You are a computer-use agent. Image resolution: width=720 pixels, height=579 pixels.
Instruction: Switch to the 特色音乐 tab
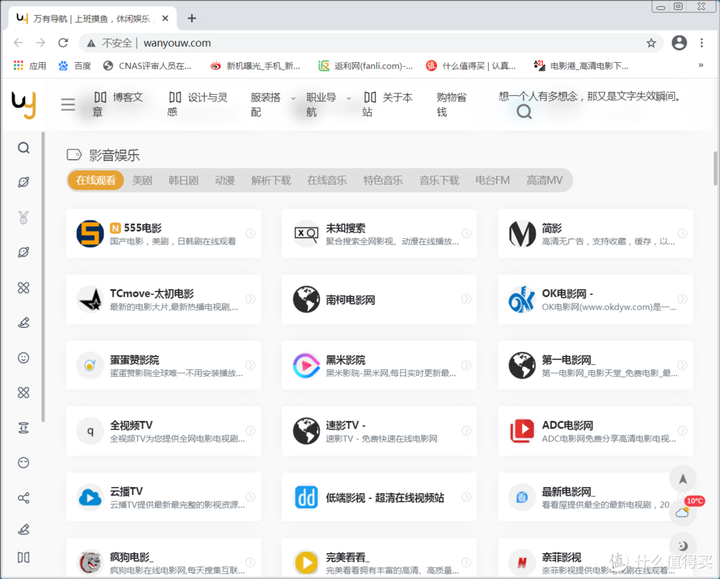pyautogui.click(x=383, y=180)
